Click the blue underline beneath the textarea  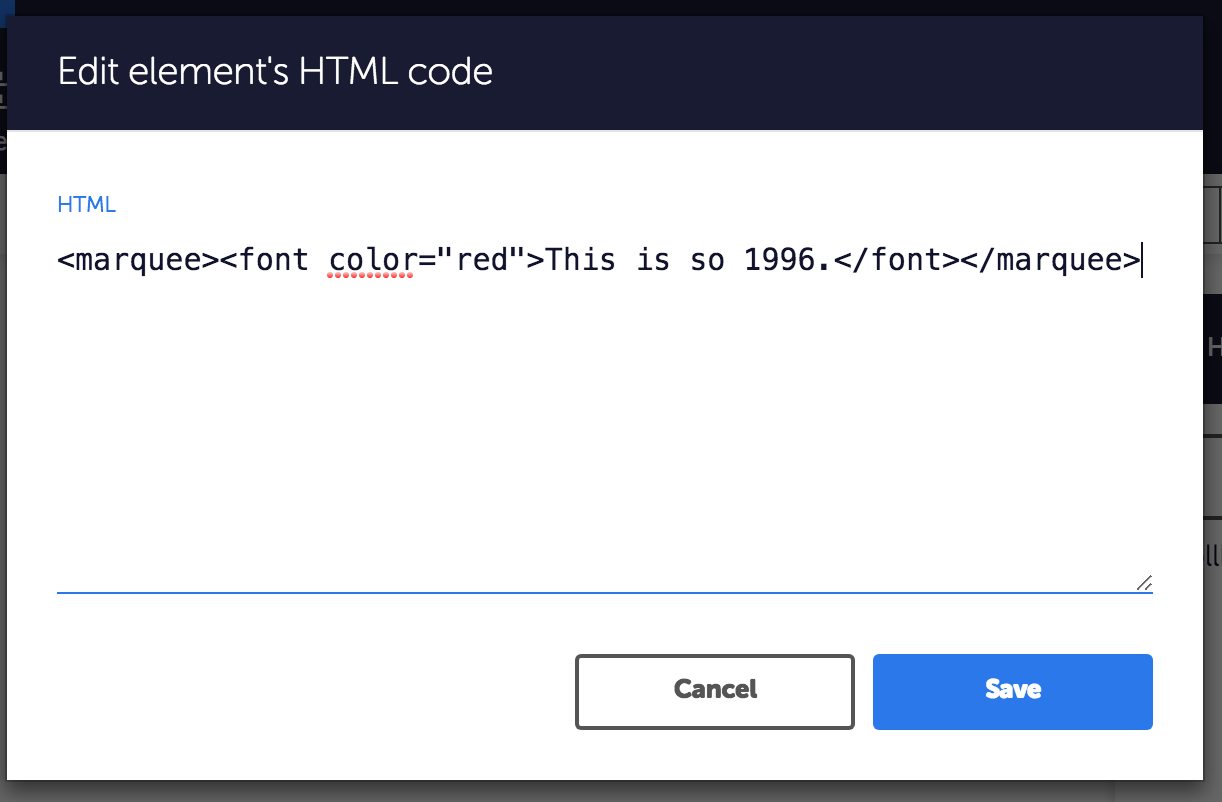(600, 592)
